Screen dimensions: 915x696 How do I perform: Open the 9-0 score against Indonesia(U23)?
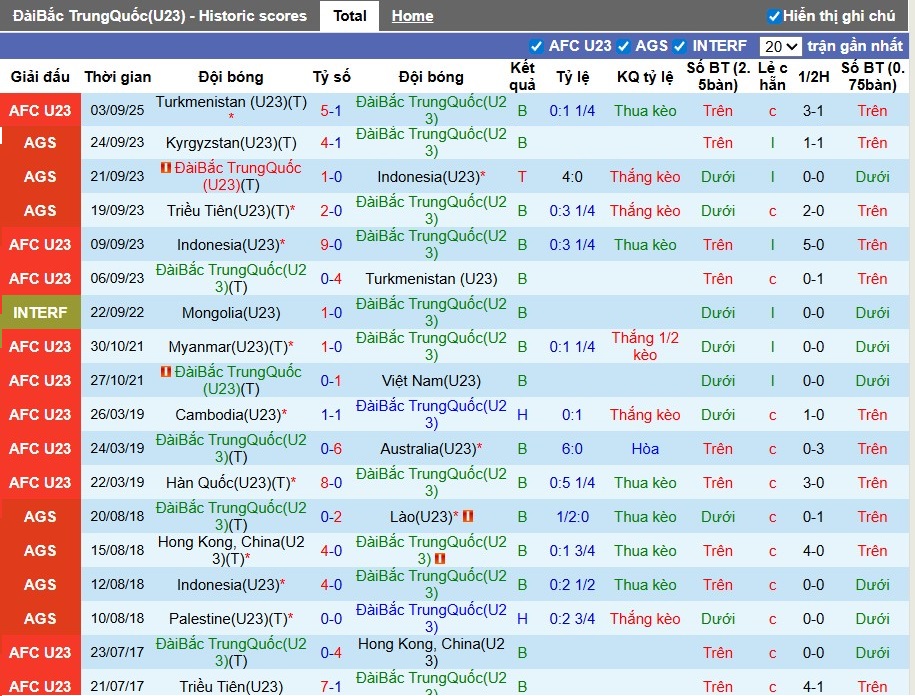pyautogui.click(x=331, y=245)
